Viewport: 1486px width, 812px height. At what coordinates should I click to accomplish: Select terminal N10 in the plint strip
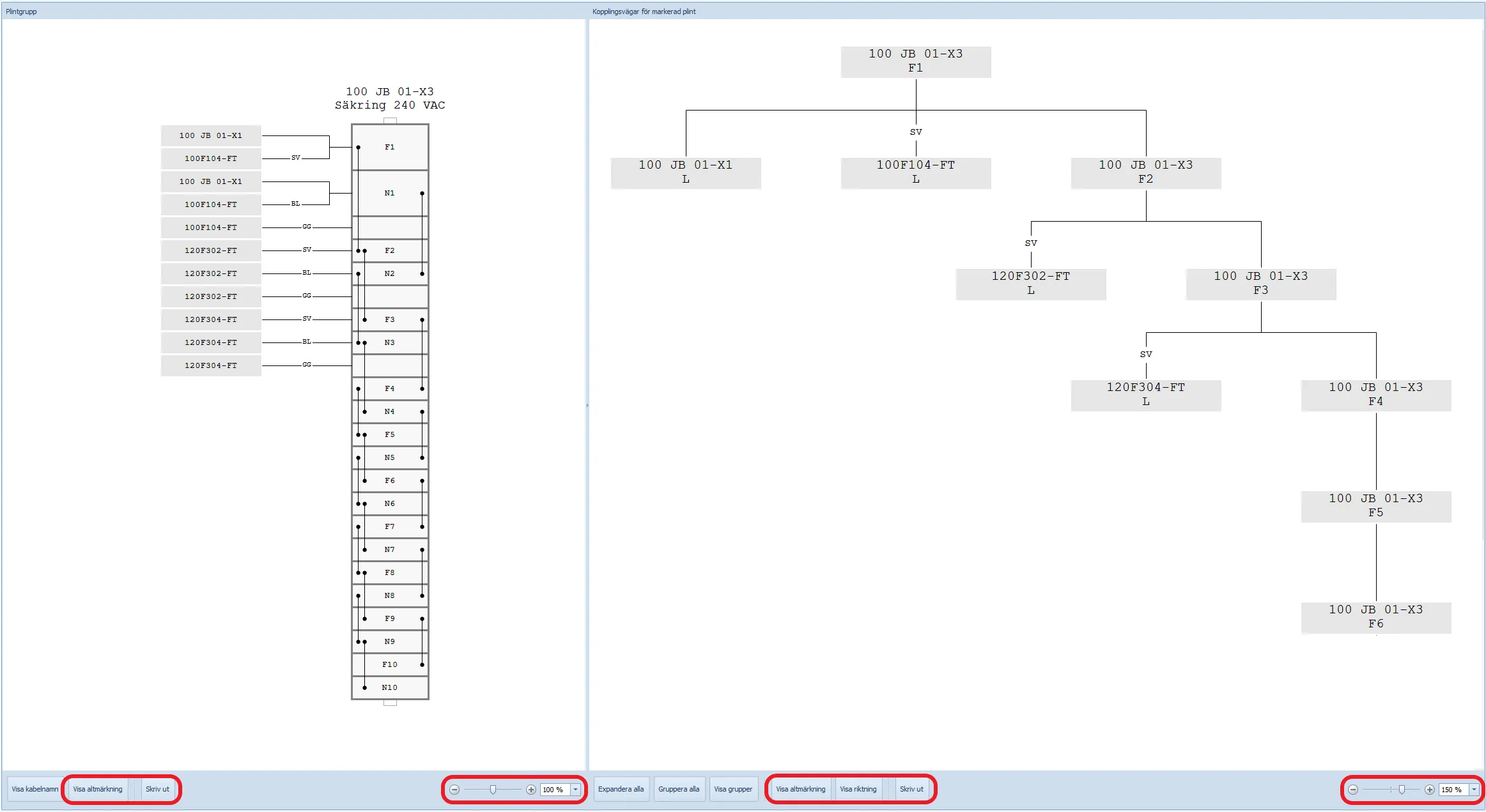[x=390, y=687]
